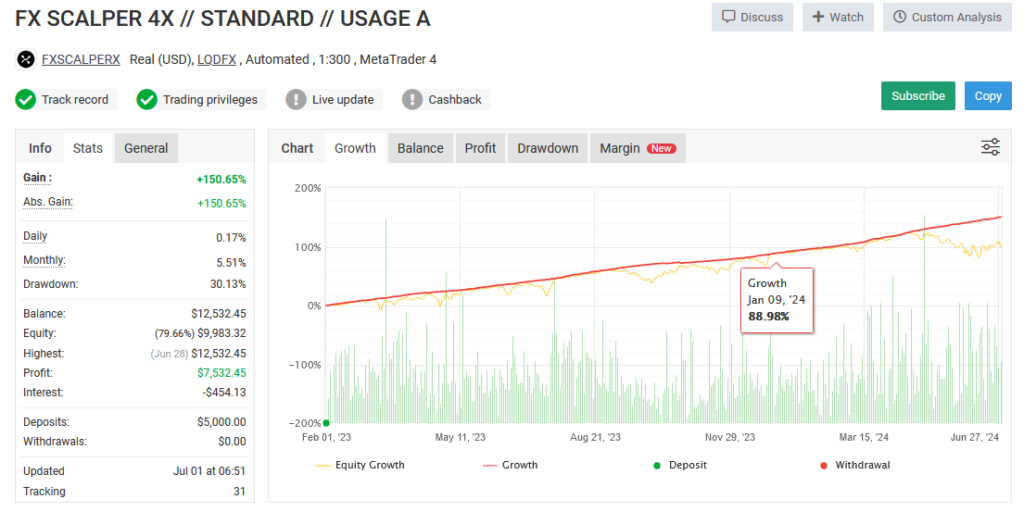Switch to the Drawdown chart tab

click(x=547, y=148)
